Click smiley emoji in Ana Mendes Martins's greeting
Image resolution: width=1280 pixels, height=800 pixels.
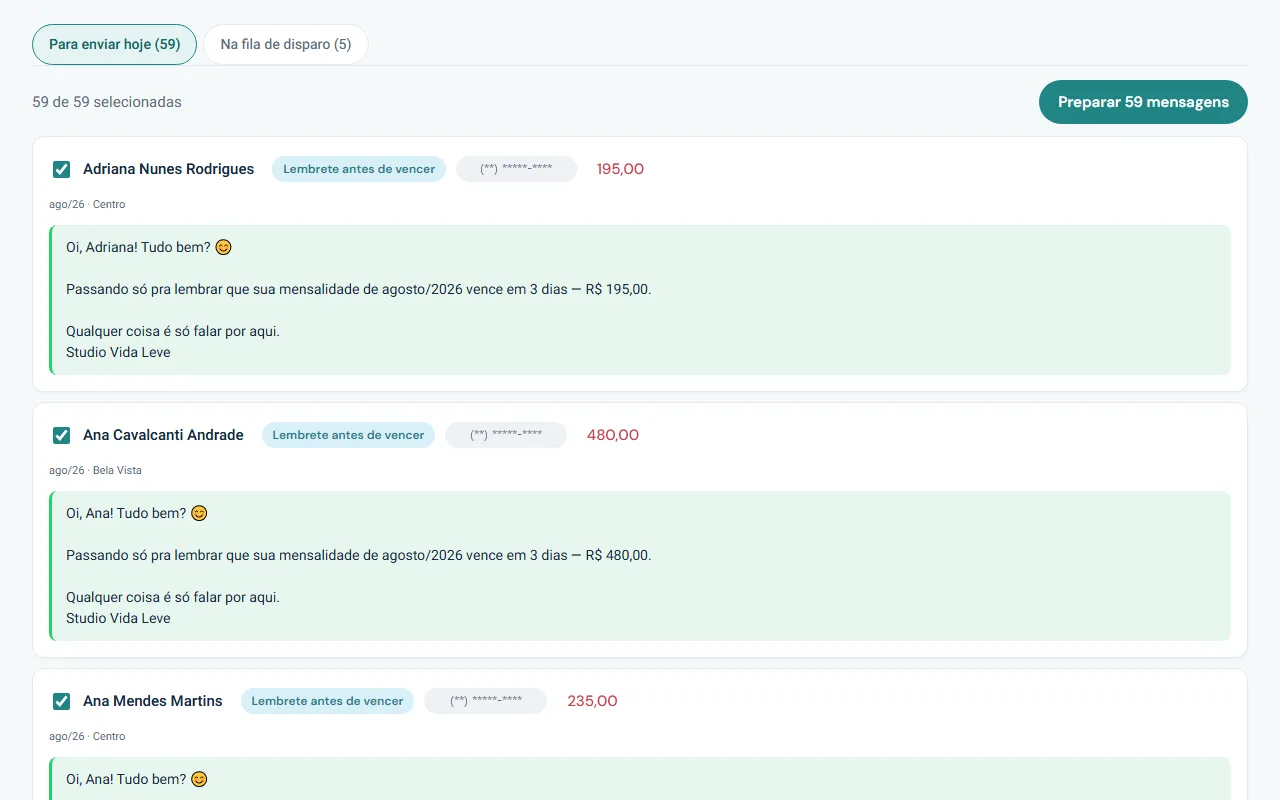click(x=199, y=779)
